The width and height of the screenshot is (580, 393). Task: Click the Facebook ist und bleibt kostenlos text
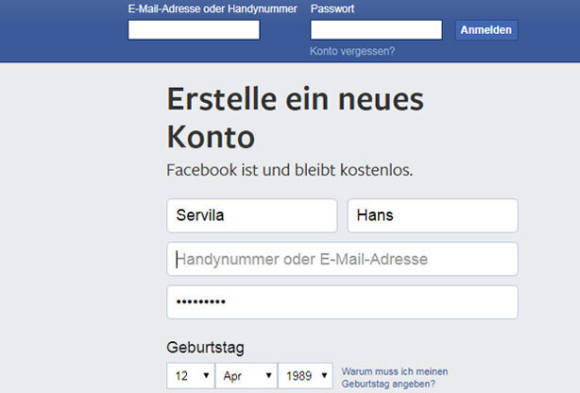click(x=290, y=170)
